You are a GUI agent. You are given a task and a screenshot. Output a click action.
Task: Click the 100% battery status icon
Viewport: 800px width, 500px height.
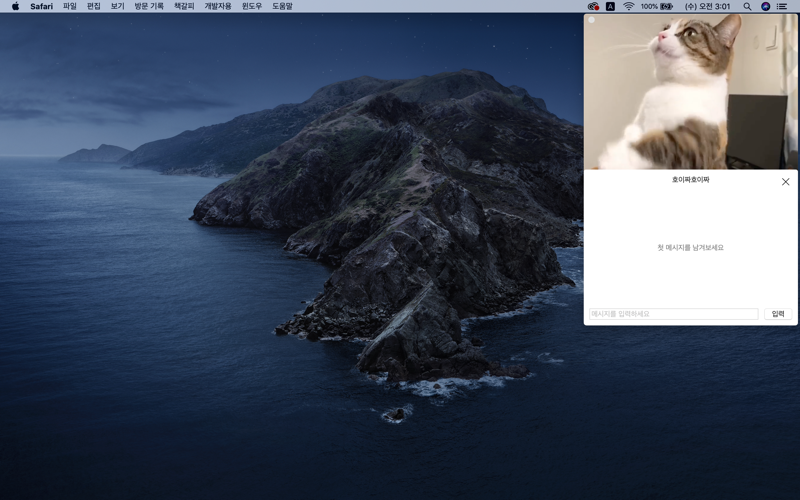657,6
